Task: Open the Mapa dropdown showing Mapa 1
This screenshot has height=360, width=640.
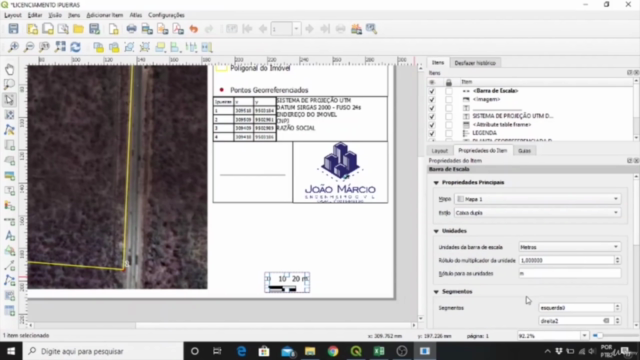Action: (538, 199)
